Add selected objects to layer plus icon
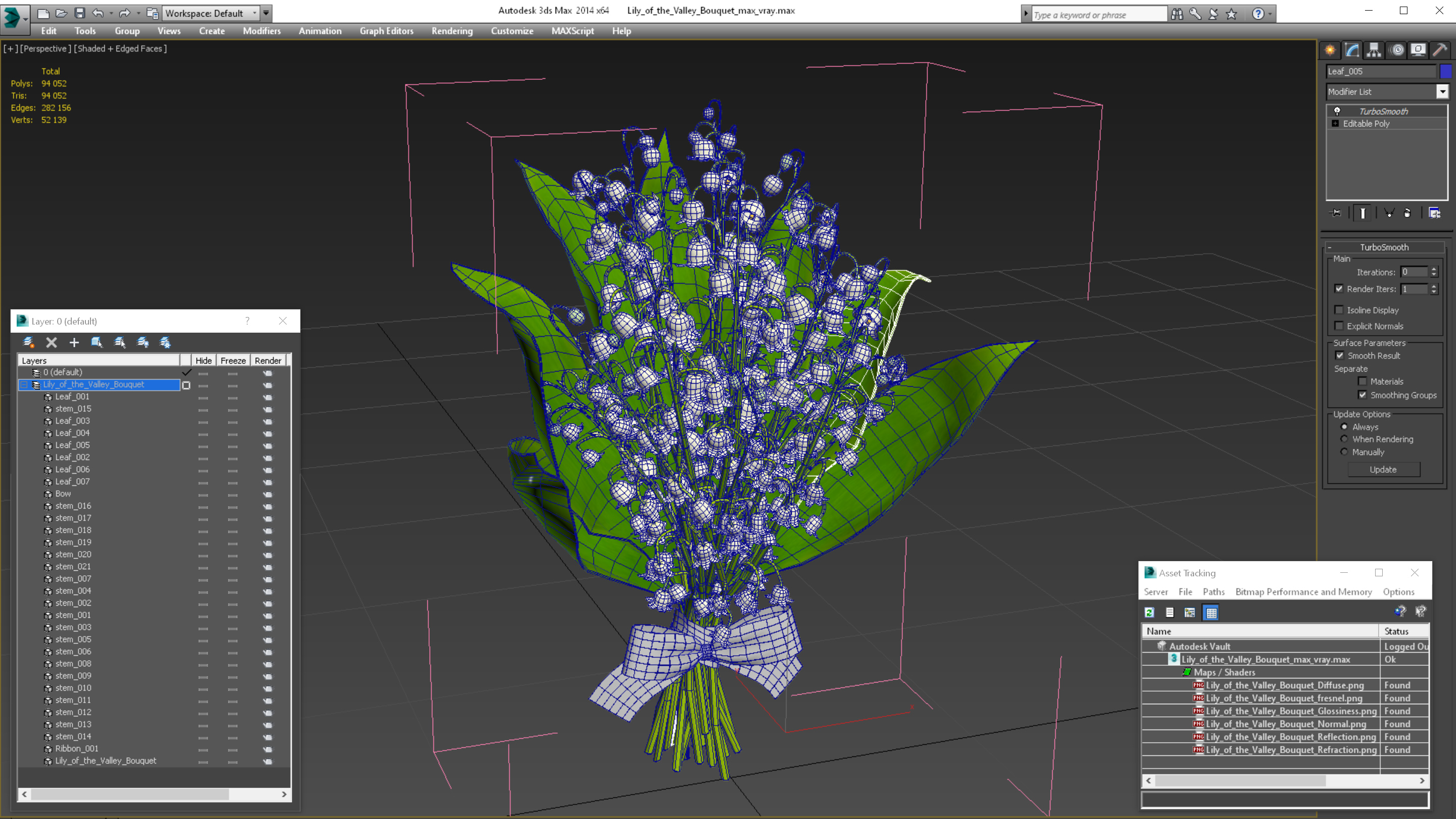This screenshot has width=1456, height=819. [x=74, y=342]
